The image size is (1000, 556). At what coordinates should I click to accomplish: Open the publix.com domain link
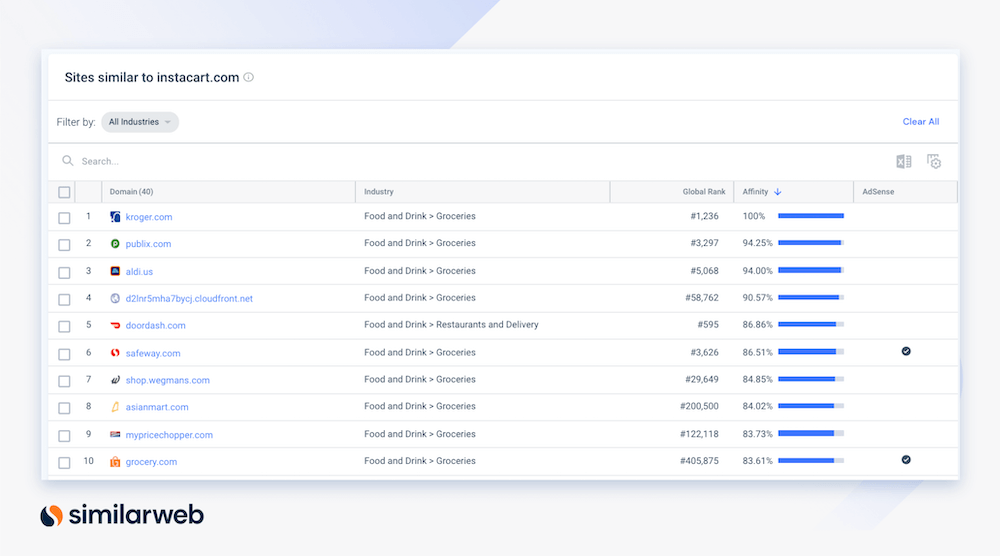(148, 244)
